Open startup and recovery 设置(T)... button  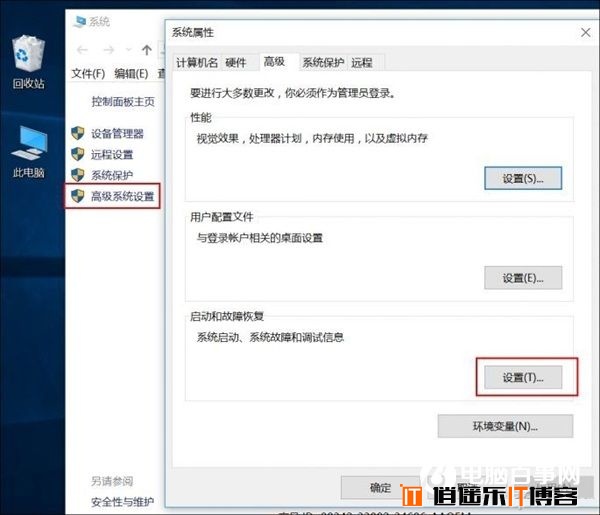point(523,378)
